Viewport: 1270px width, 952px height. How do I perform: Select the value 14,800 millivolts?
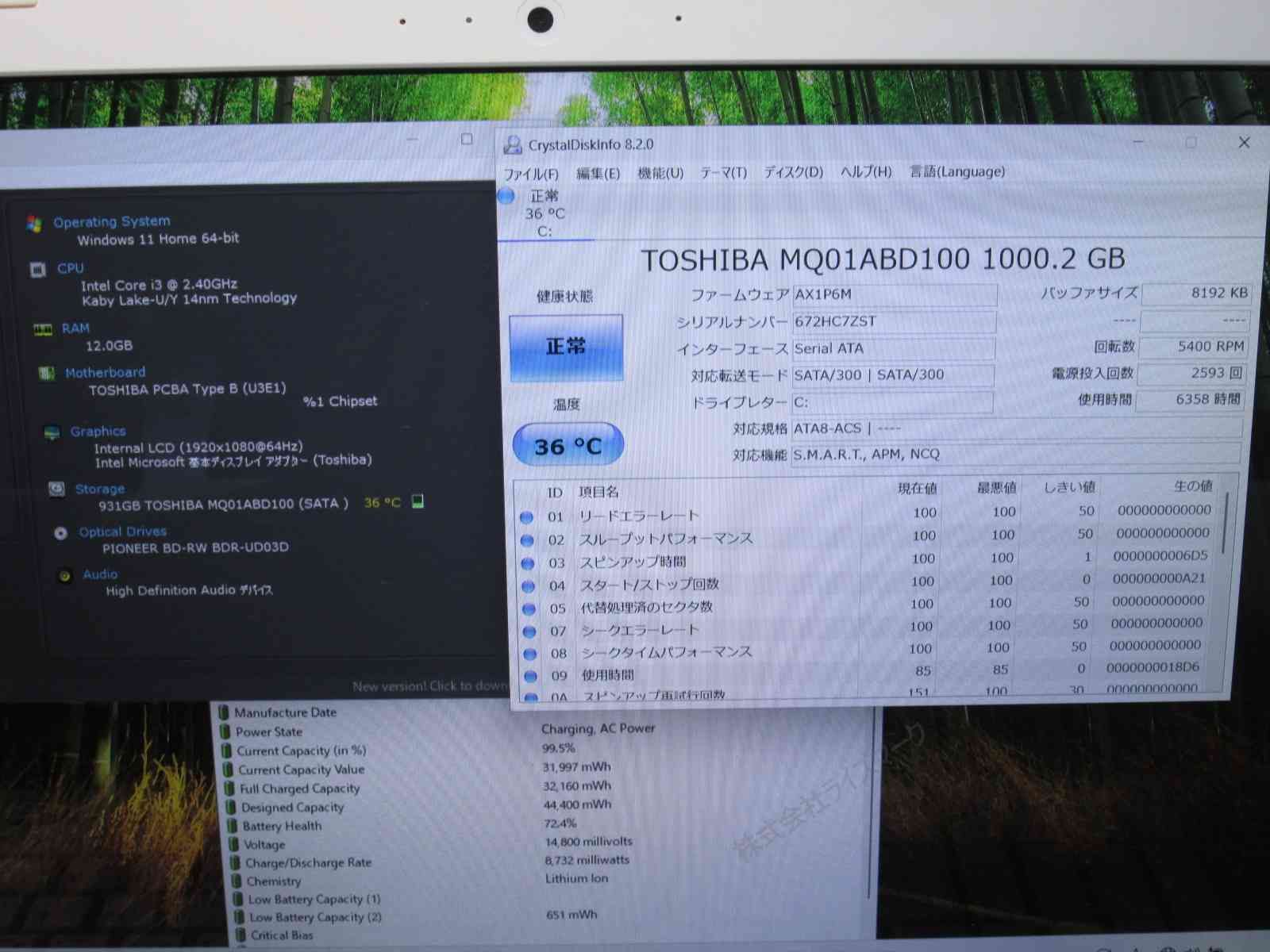pyautogui.click(x=589, y=842)
